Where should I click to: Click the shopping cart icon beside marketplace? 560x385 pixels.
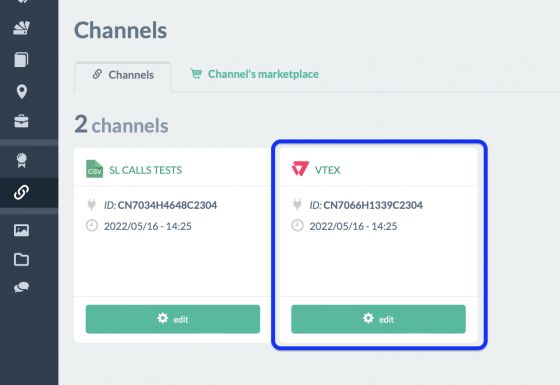tap(196, 73)
